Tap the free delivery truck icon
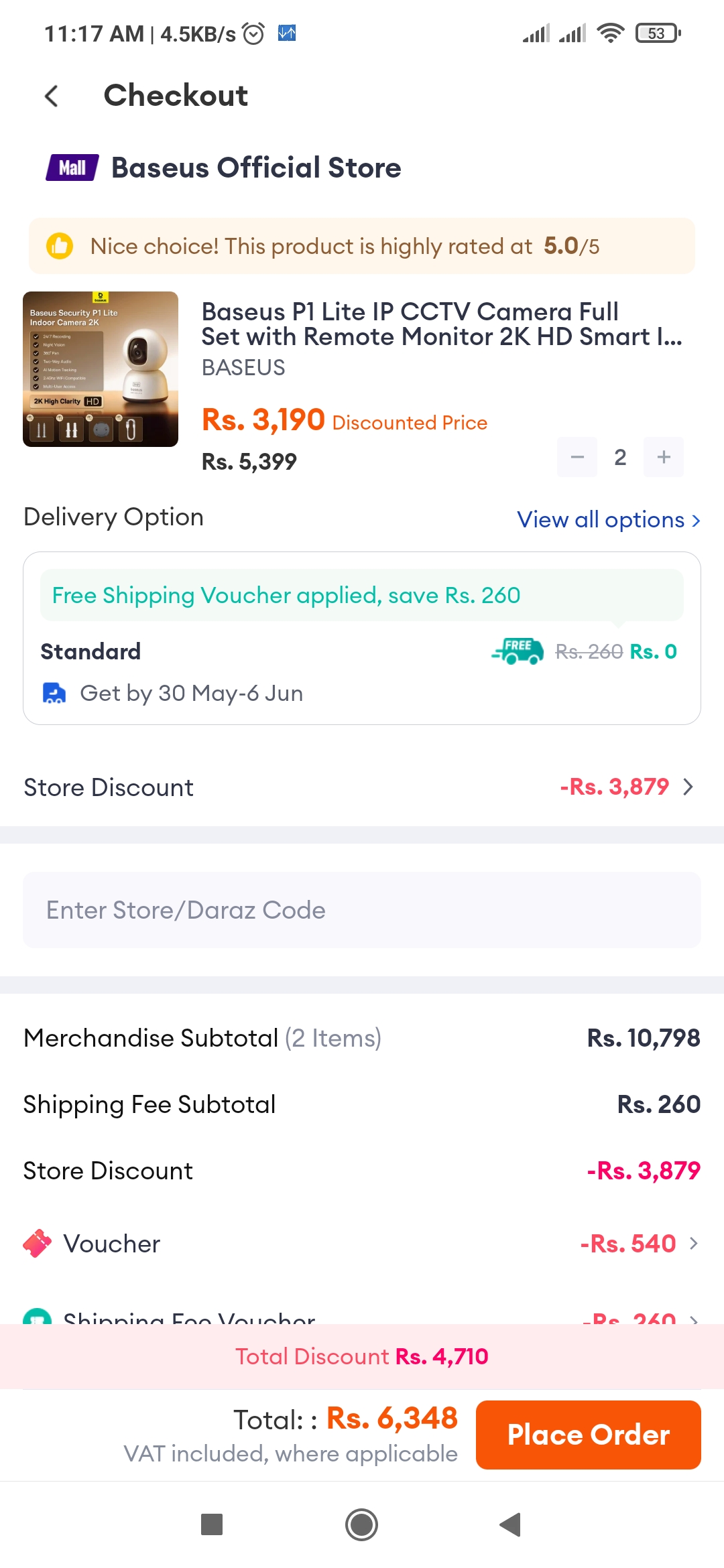The height and width of the screenshot is (1568, 724). click(518, 651)
